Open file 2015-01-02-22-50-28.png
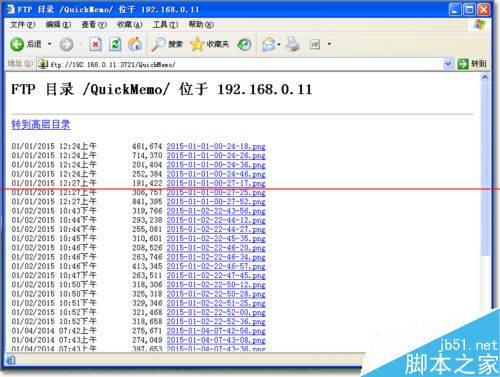The image size is (500, 377). point(216,294)
